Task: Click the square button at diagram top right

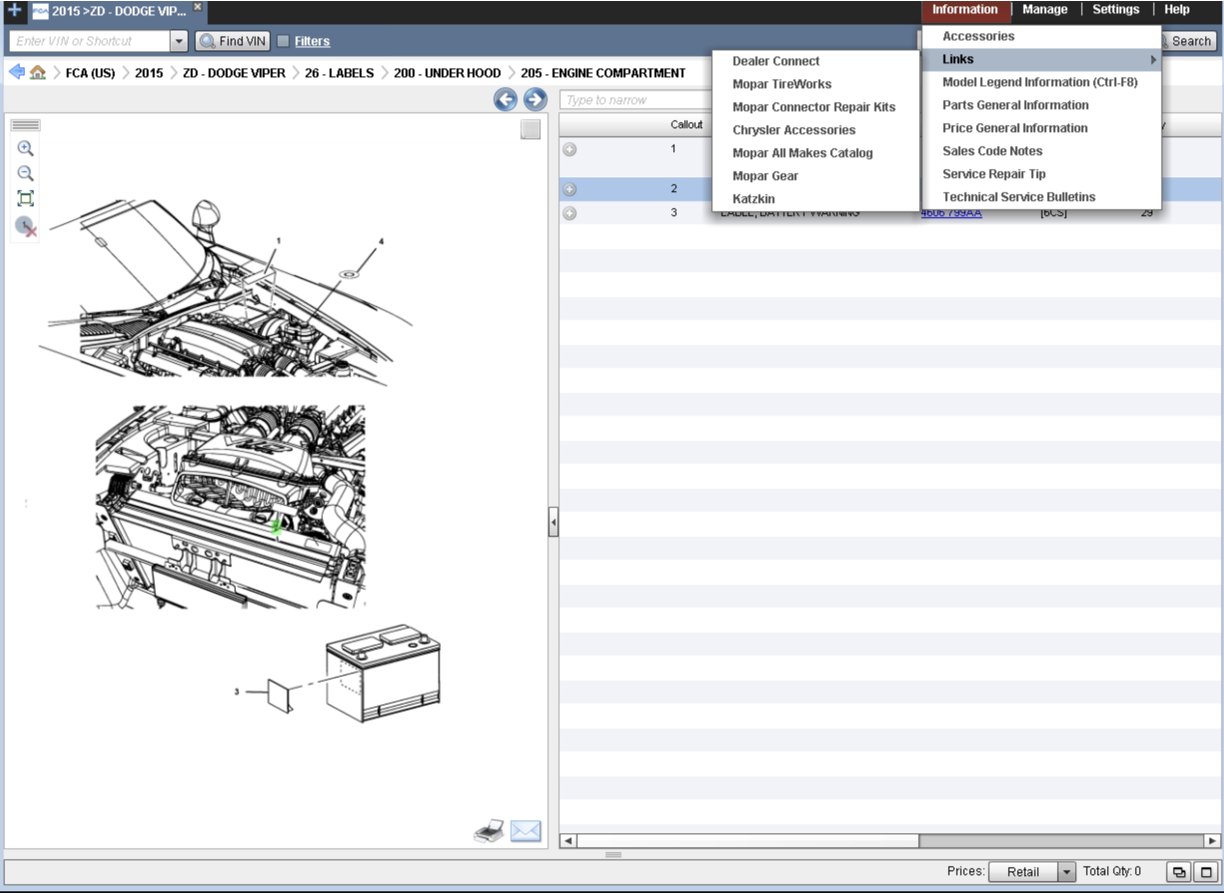Action: pos(531,129)
